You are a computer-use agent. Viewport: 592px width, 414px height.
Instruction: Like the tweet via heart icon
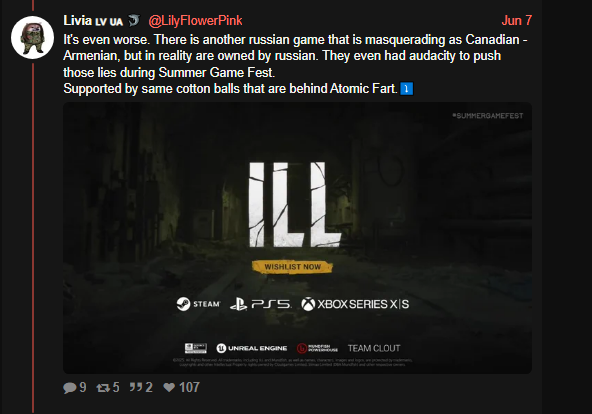coord(169,388)
